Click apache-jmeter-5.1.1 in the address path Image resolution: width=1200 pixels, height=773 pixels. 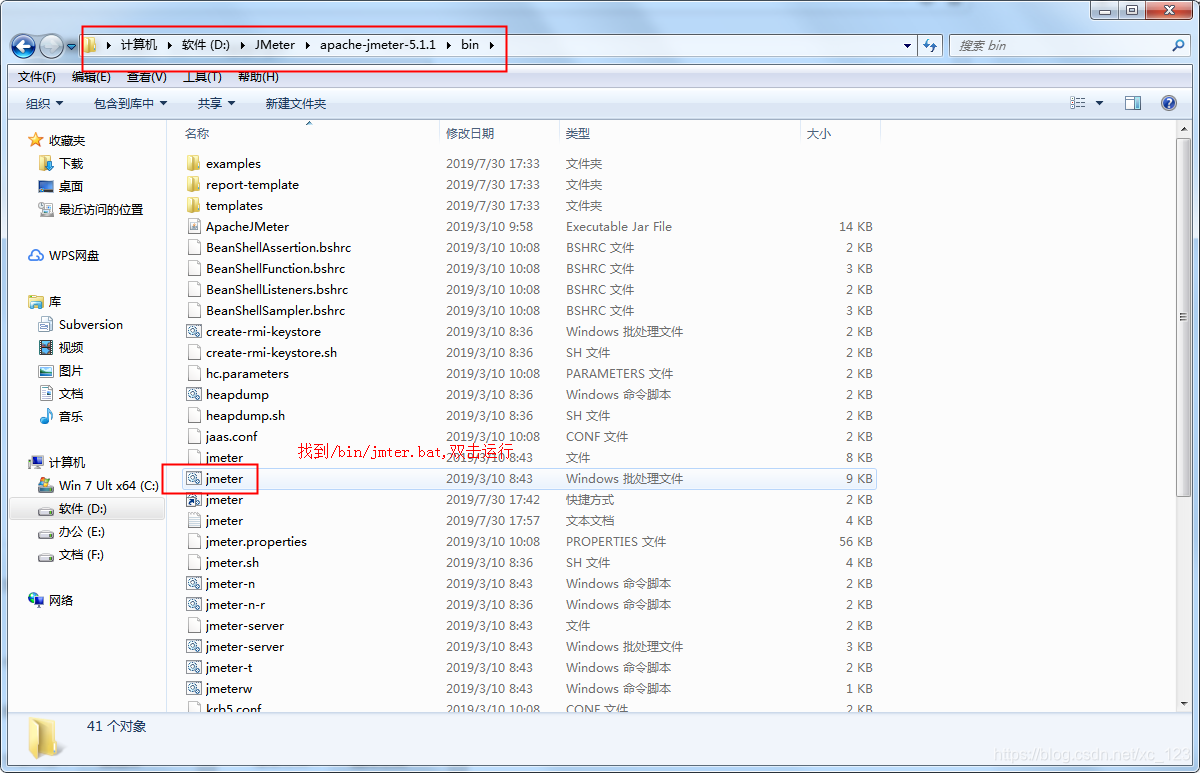point(377,45)
